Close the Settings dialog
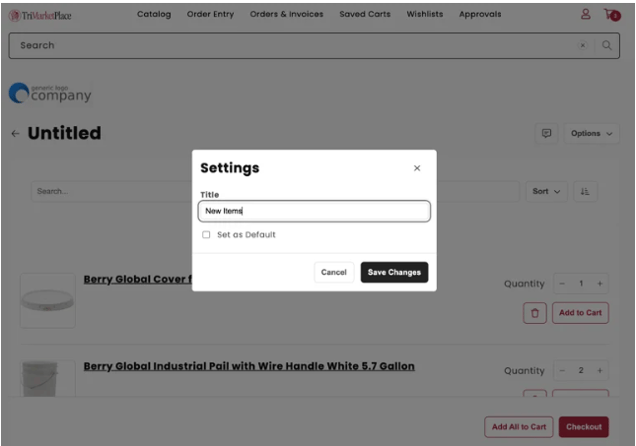 point(417,168)
